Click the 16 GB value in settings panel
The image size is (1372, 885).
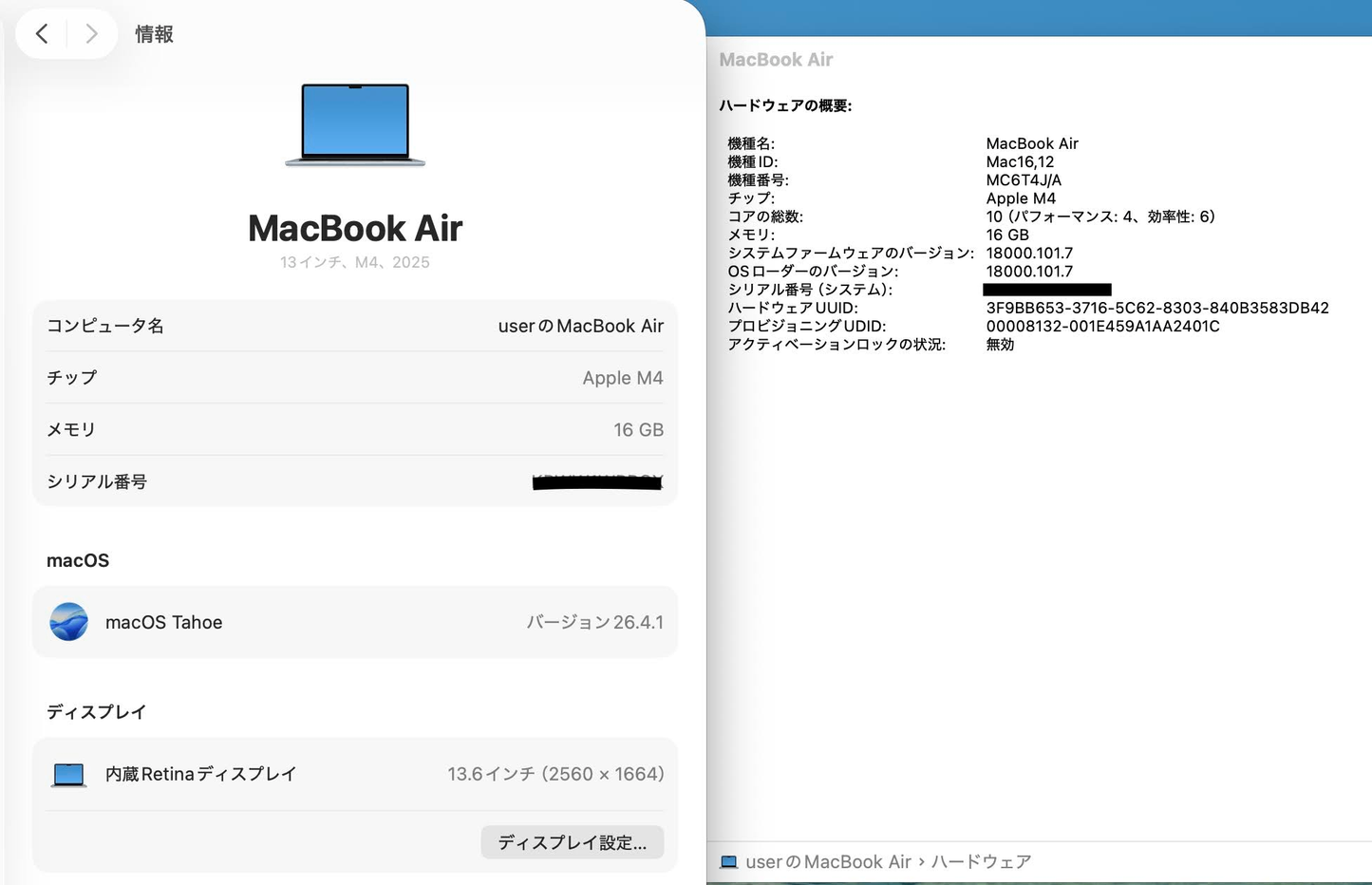pos(638,430)
